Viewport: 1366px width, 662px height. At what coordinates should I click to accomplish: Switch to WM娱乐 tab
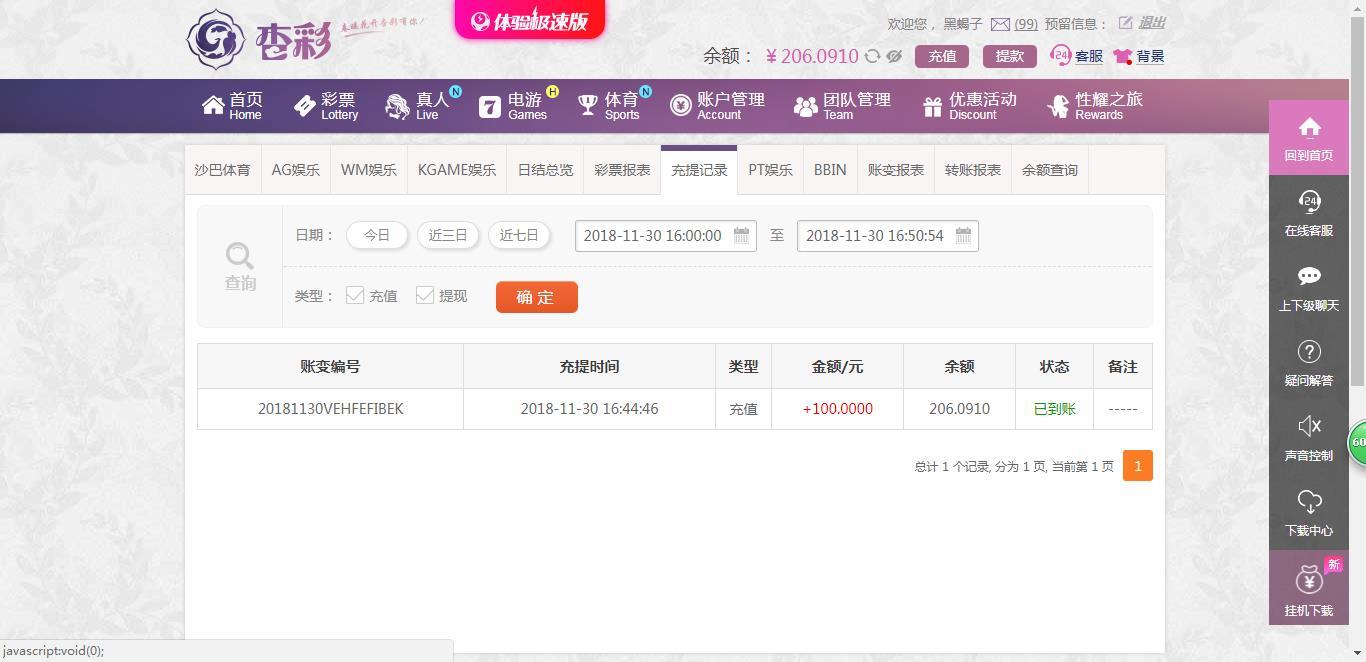[x=369, y=170]
